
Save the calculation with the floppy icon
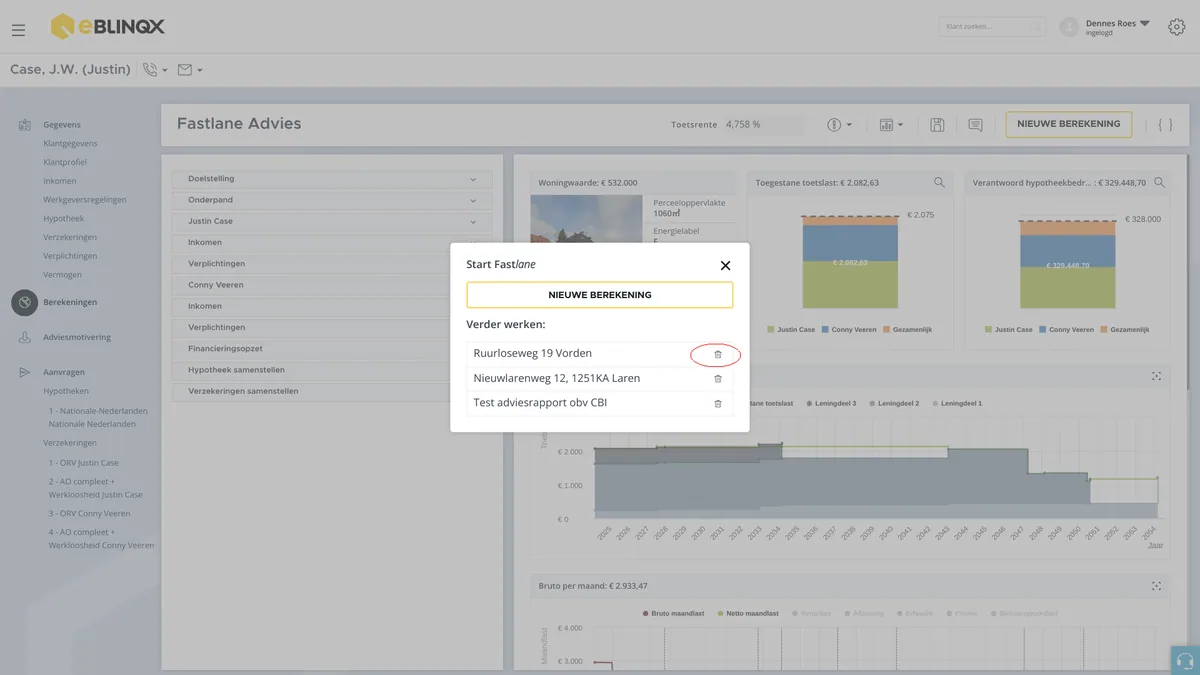[937, 125]
